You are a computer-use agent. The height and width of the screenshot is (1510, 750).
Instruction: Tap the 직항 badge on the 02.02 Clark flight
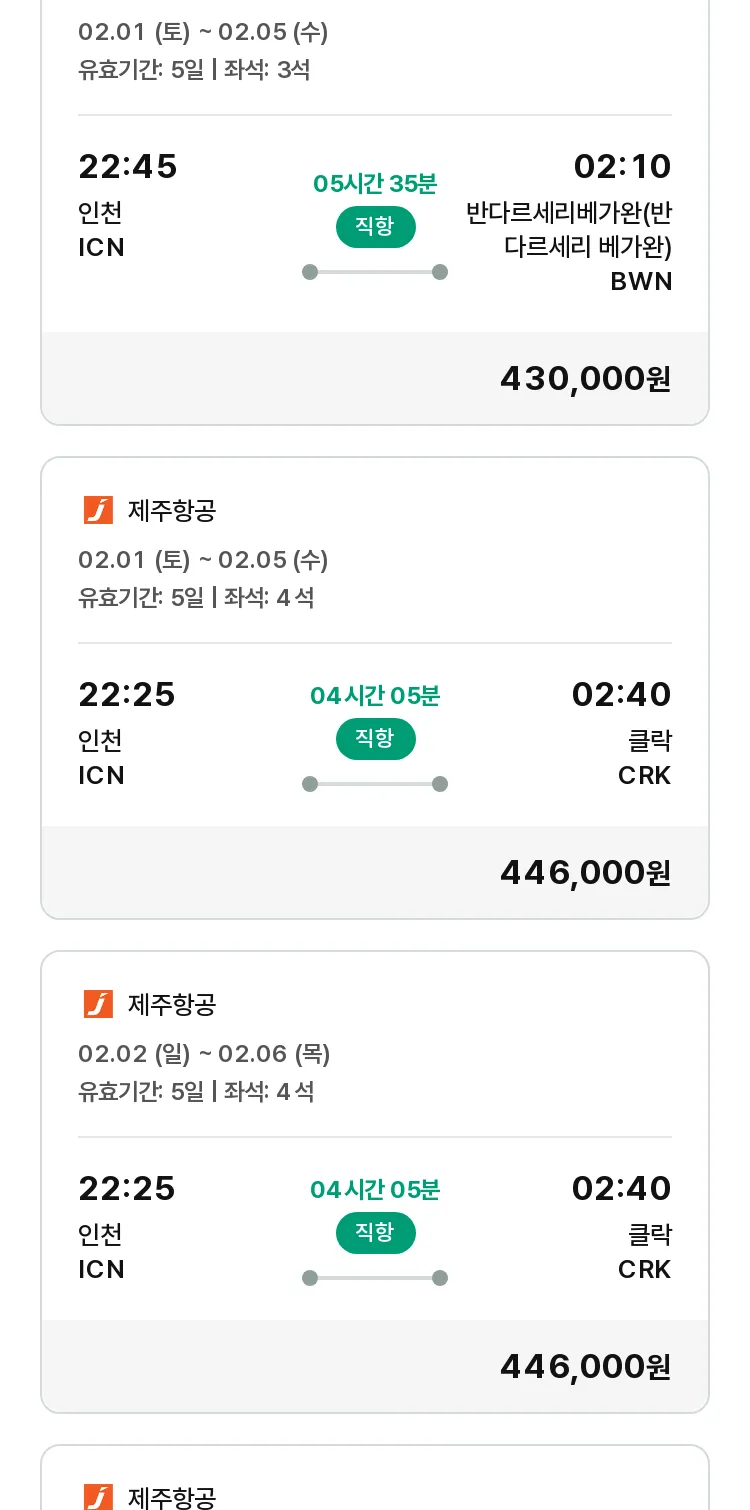click(x=375, y=1233)
